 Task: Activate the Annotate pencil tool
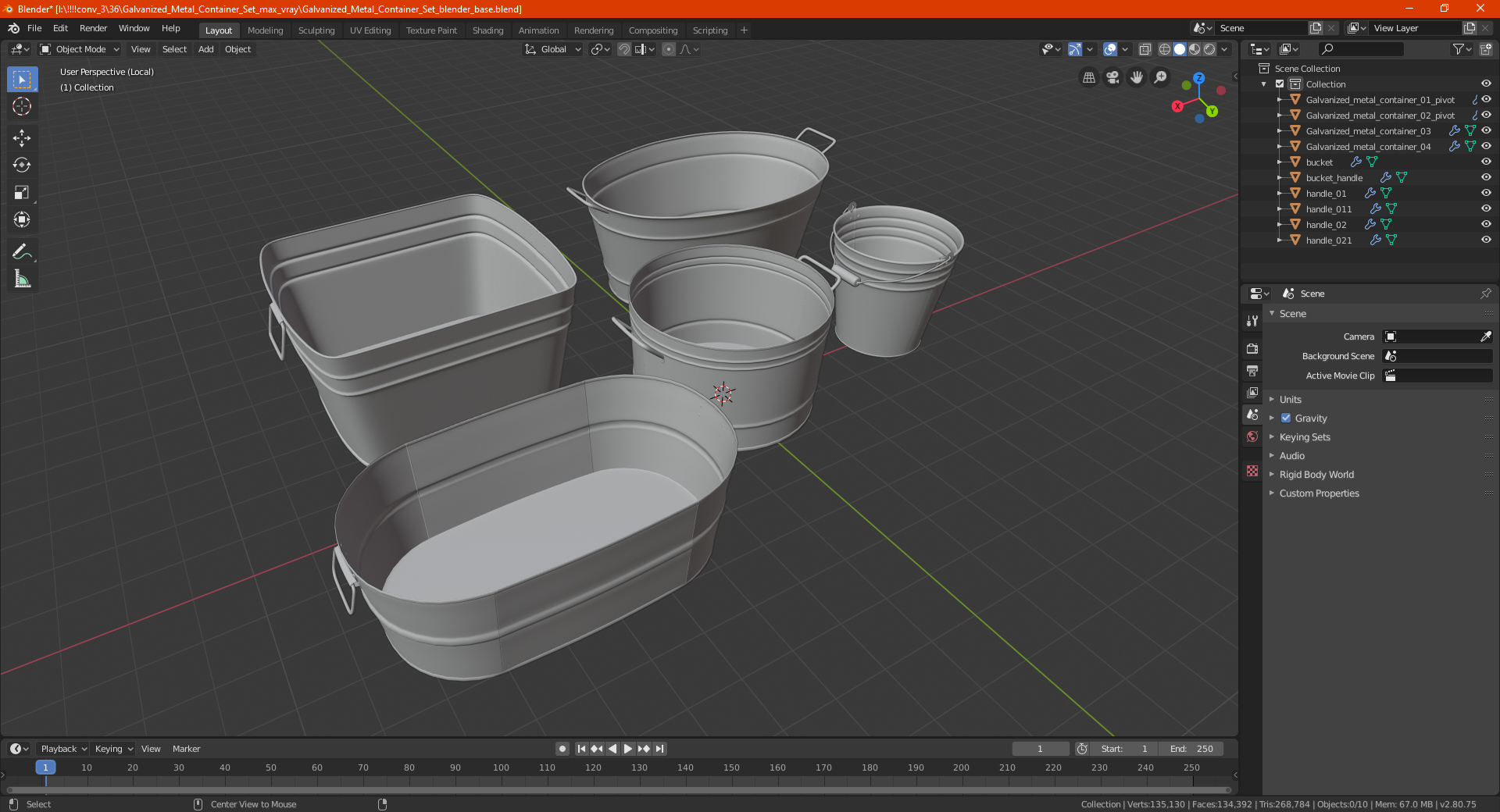pyautogui.click(x=22, y=251)
